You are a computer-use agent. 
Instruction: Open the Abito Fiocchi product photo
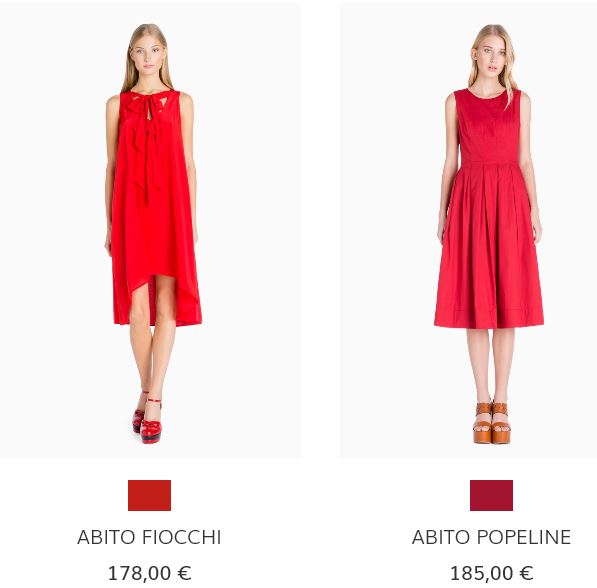(150, 230)
